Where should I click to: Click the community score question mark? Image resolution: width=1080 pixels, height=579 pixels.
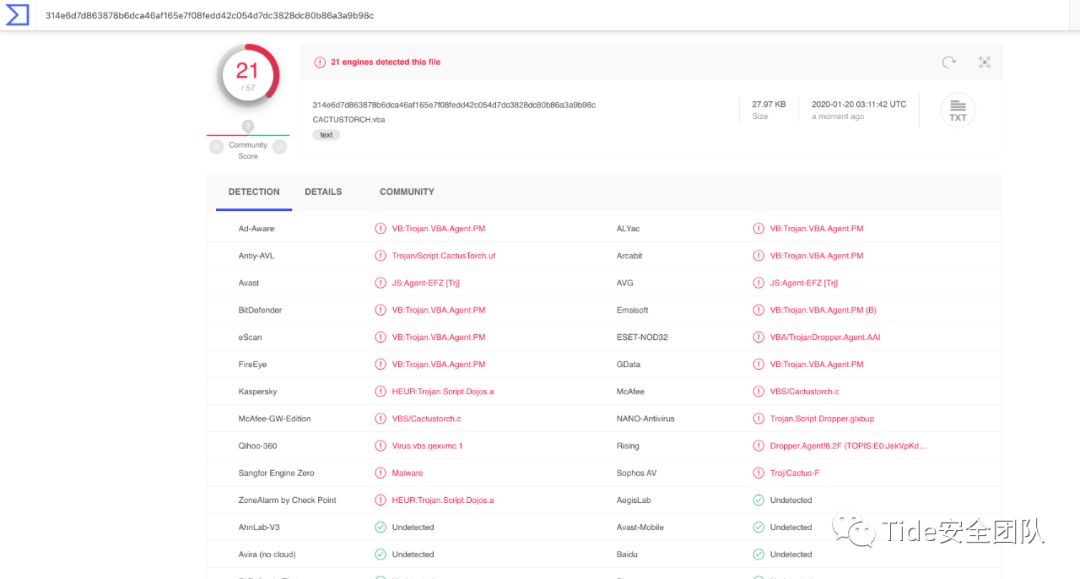point(248,126)
